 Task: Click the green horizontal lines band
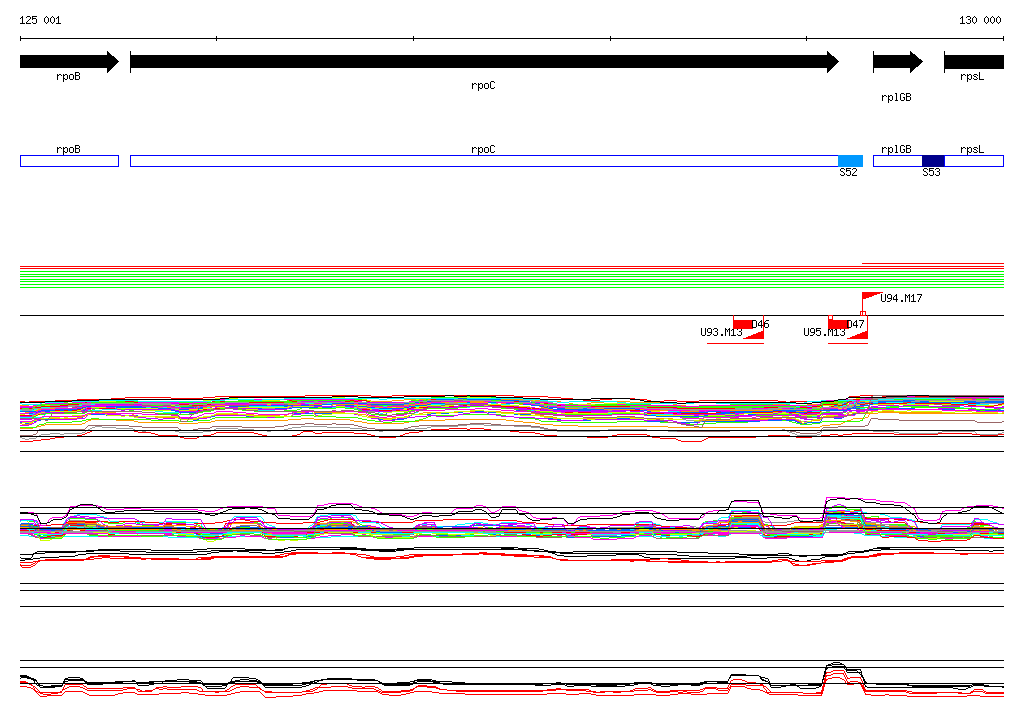pyautogui.click(x=512, y=279)
